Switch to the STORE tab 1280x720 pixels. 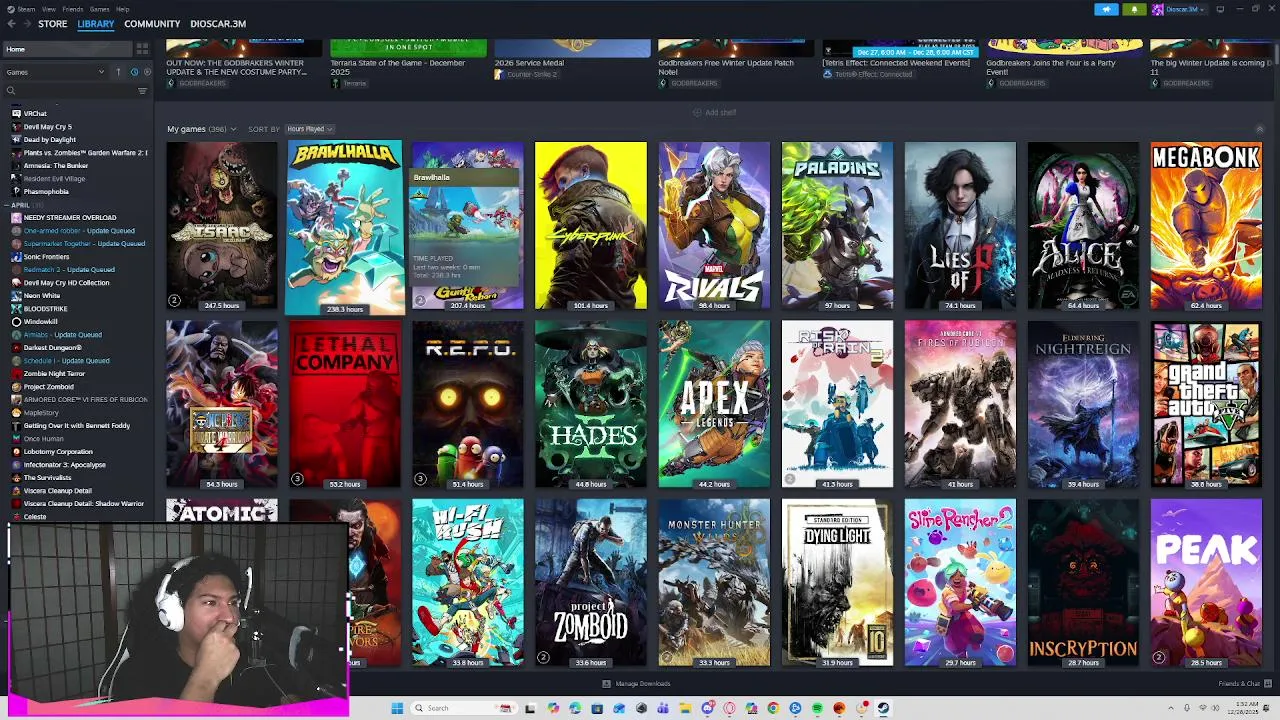tap(53, 24)
